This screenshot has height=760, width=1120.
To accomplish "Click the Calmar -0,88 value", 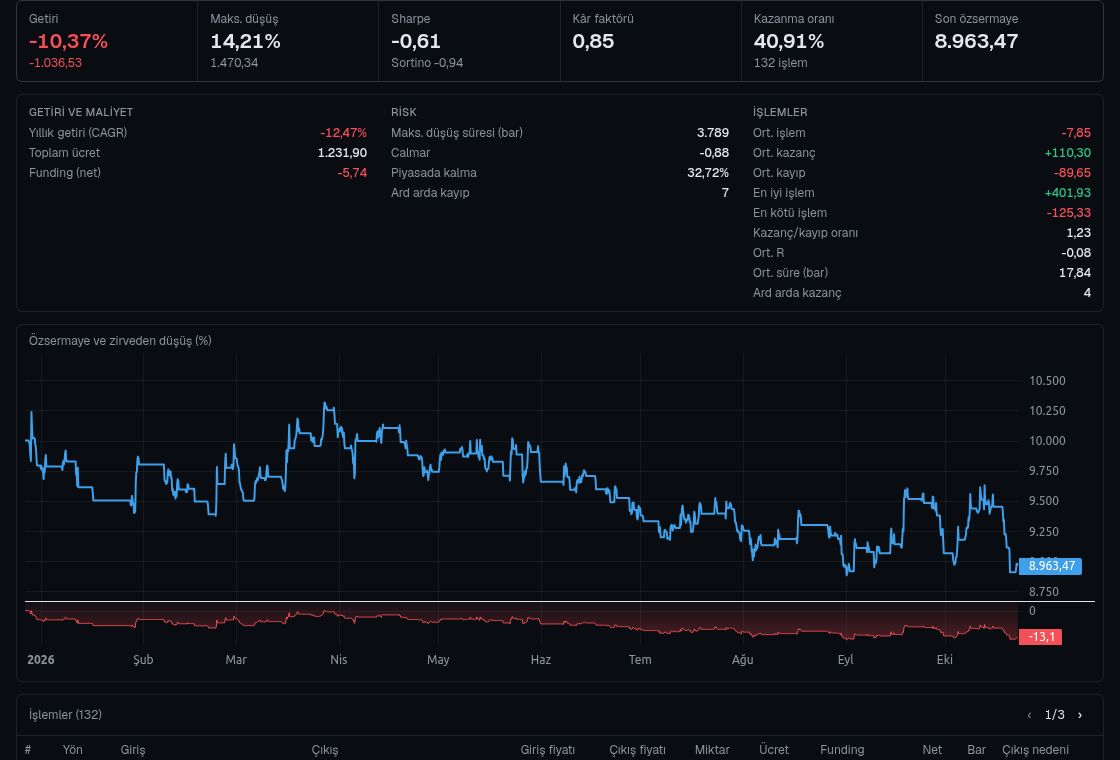I will (714, 153).
